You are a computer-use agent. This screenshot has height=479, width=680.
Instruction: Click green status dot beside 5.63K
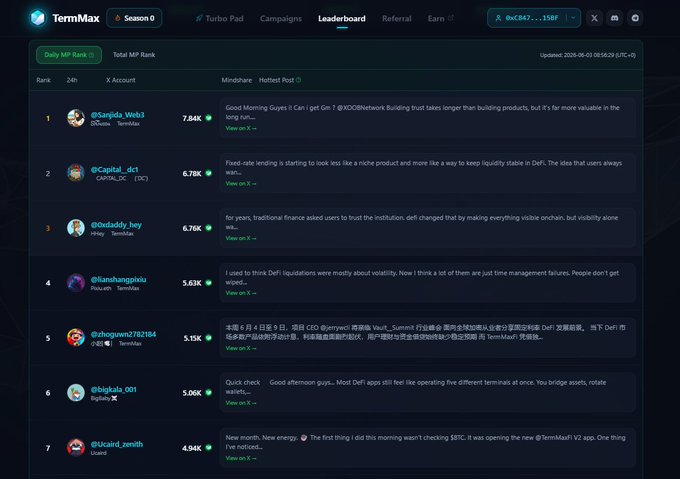[209, 283]
